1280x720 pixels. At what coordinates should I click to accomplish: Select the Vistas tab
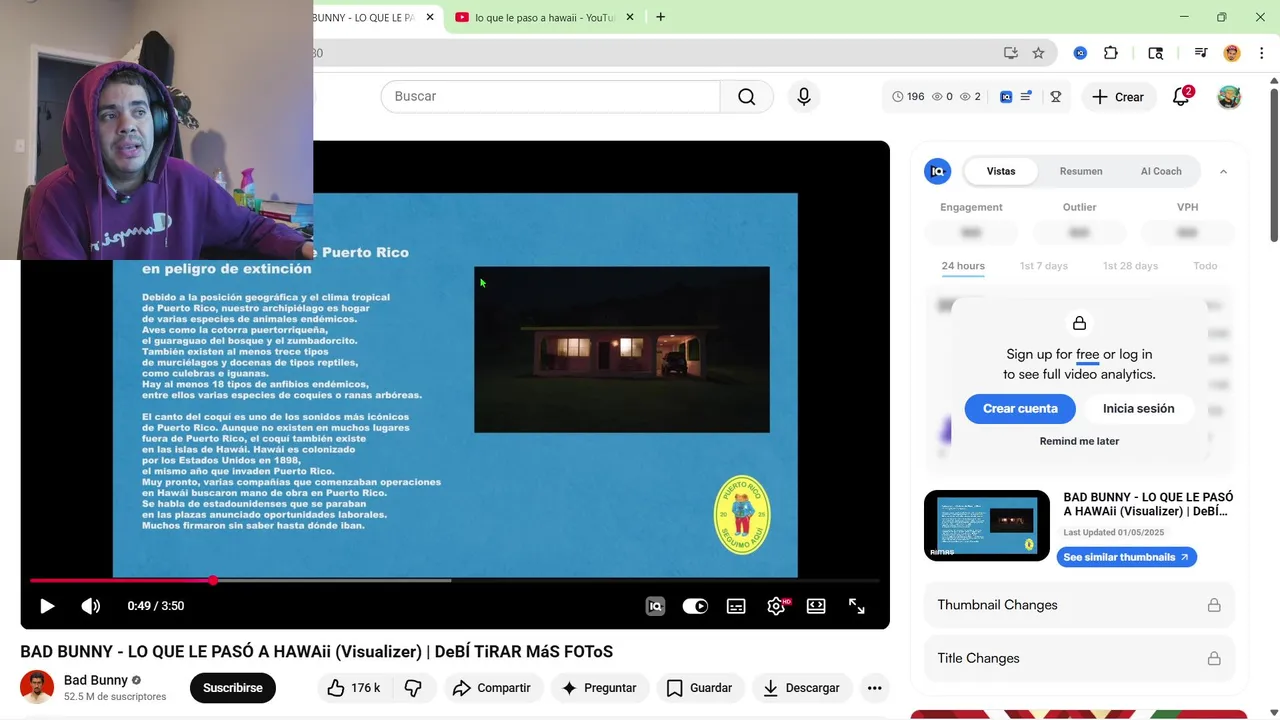[x=1001, y=171]
